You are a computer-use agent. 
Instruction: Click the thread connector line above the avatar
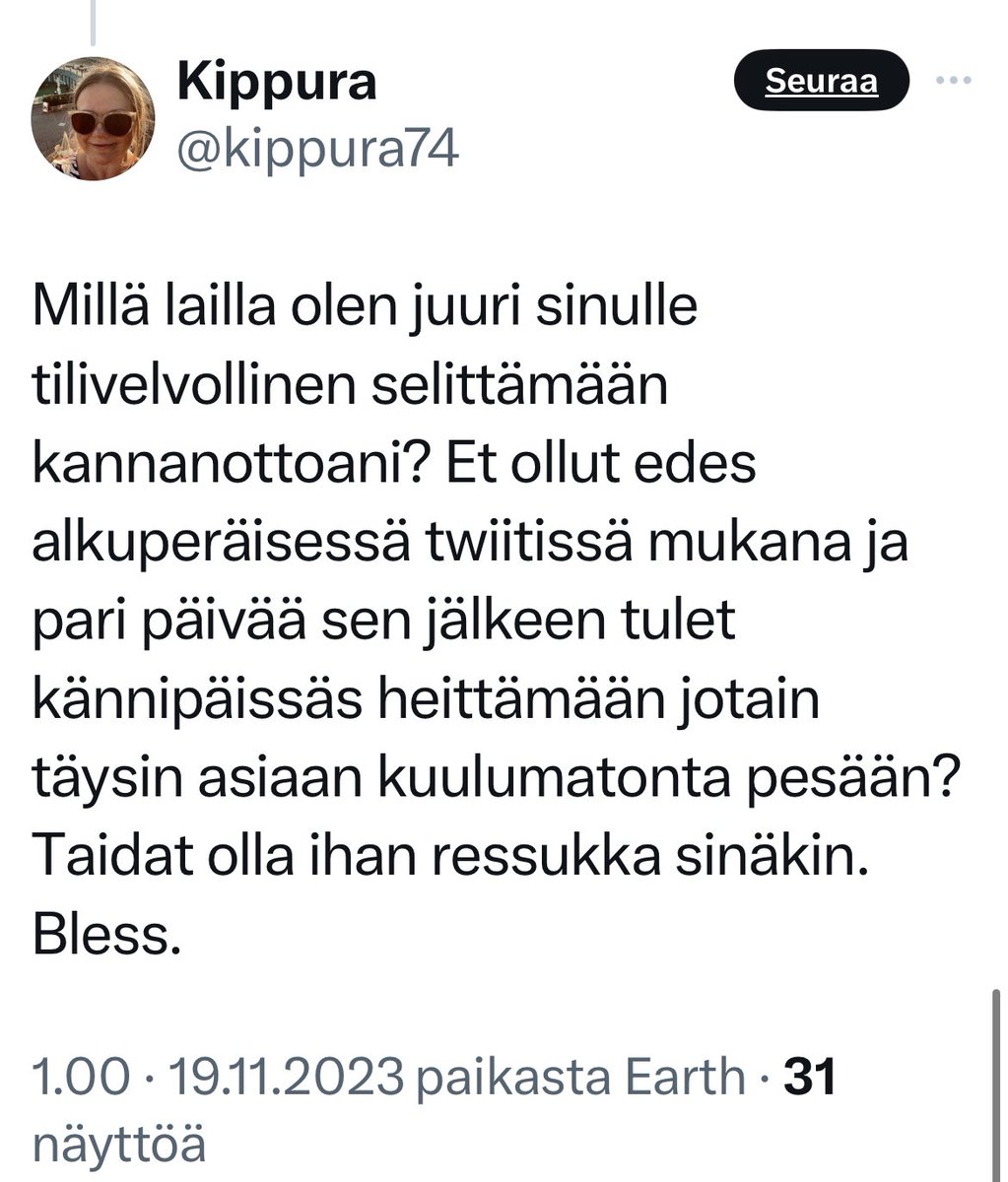(94, 22)
